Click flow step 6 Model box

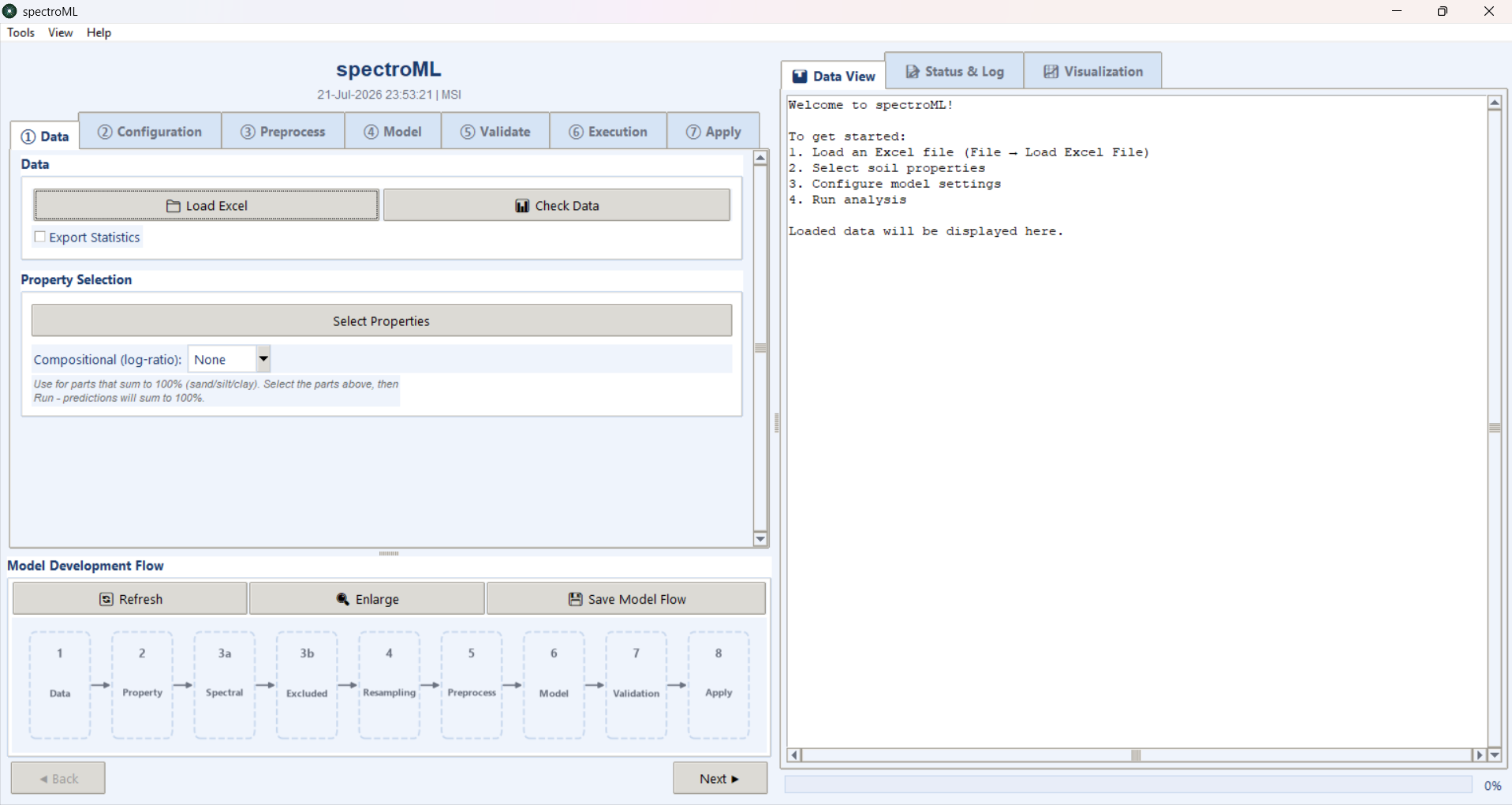pyautogui.click(x=554, y=685)
